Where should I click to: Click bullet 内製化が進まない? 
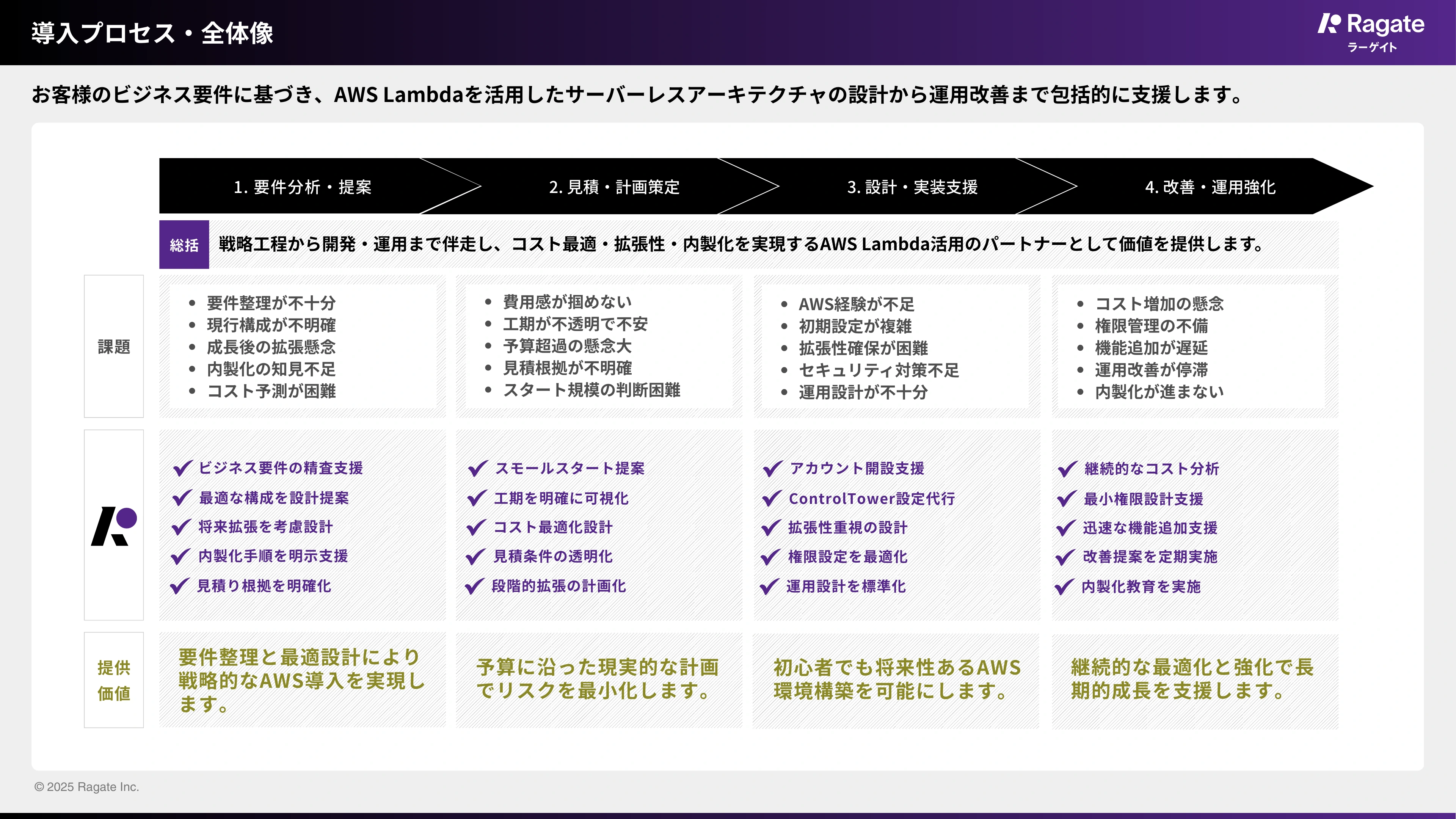pos(1159,392)
